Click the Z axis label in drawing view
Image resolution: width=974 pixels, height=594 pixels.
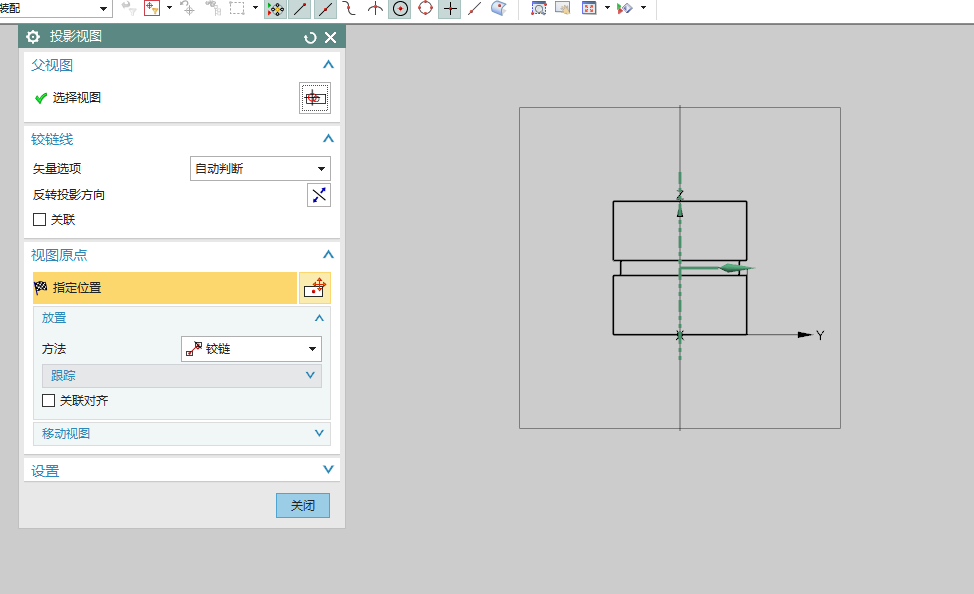pyautogui.click(x=680, y=194)
